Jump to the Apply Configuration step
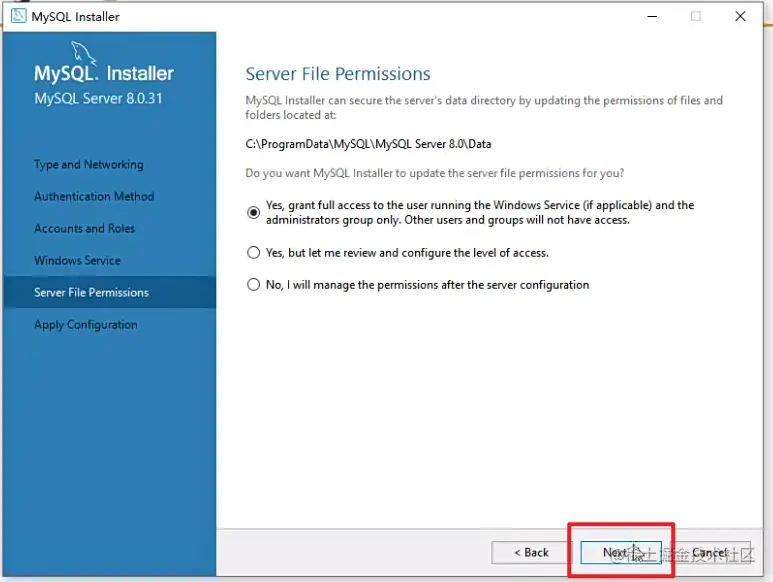 pyautogui.click(x=86, y=325)
